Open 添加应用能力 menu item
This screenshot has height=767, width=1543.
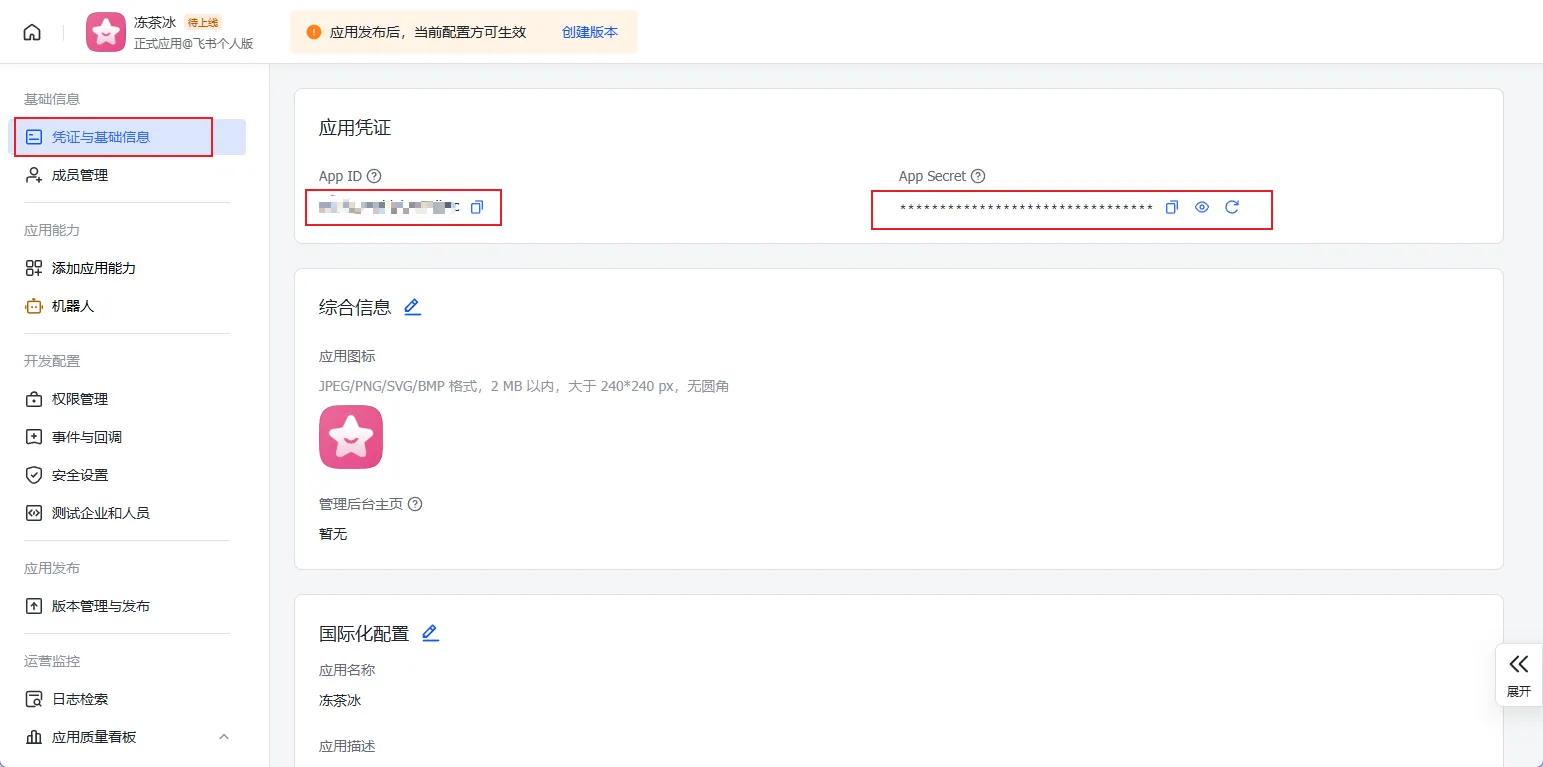93,268
